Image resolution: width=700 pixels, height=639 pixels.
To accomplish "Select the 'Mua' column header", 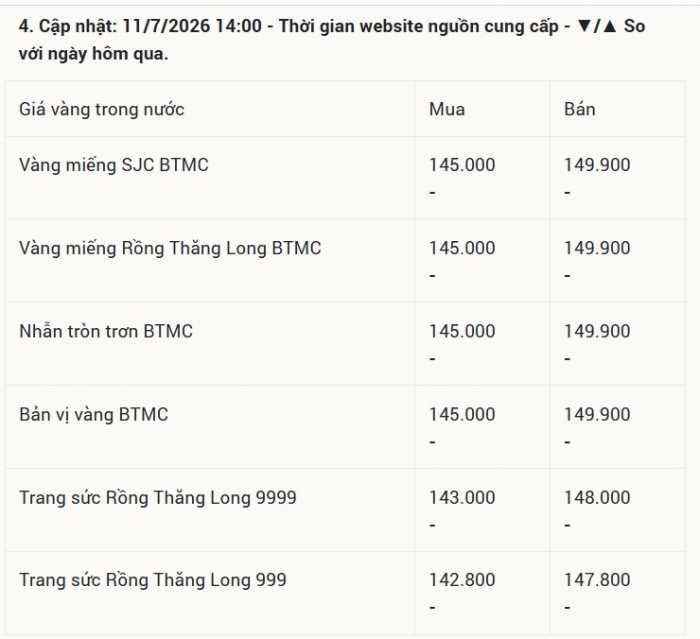I will click(x=447, y=109).
